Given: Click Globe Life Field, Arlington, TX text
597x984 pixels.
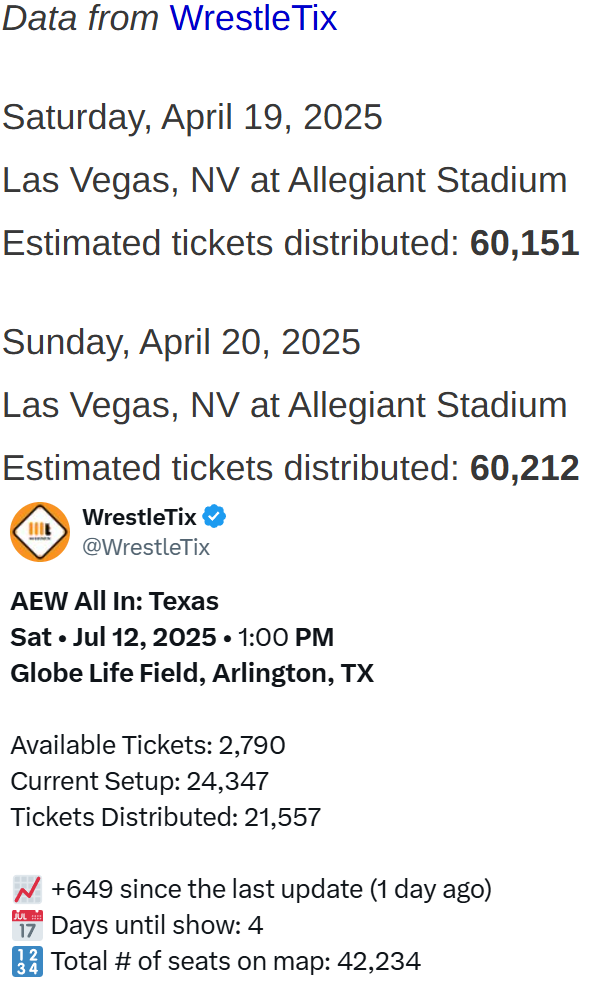Looking at the screenshot, I should (192, 673).
